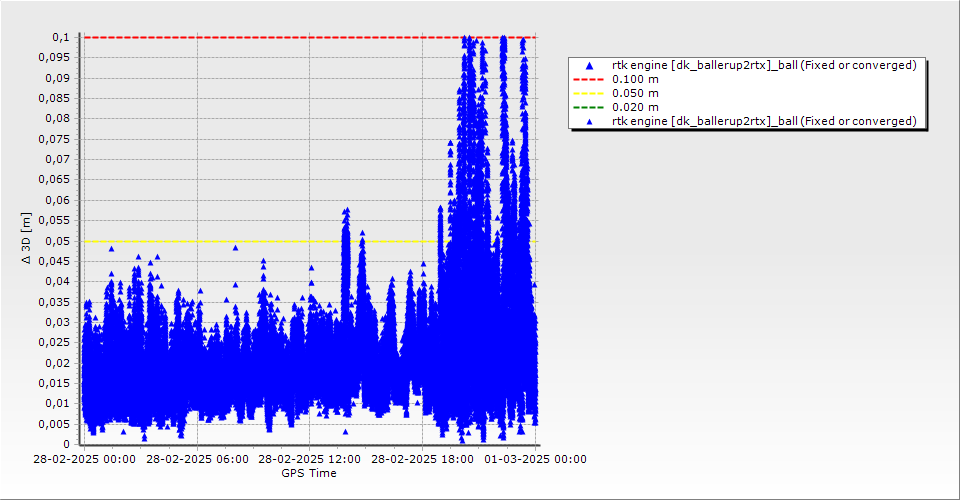Image resolution: width=960 pixels, height=500 pixels.
Task: Click y-axis tick label '0,045'
Action: point(54,261)
